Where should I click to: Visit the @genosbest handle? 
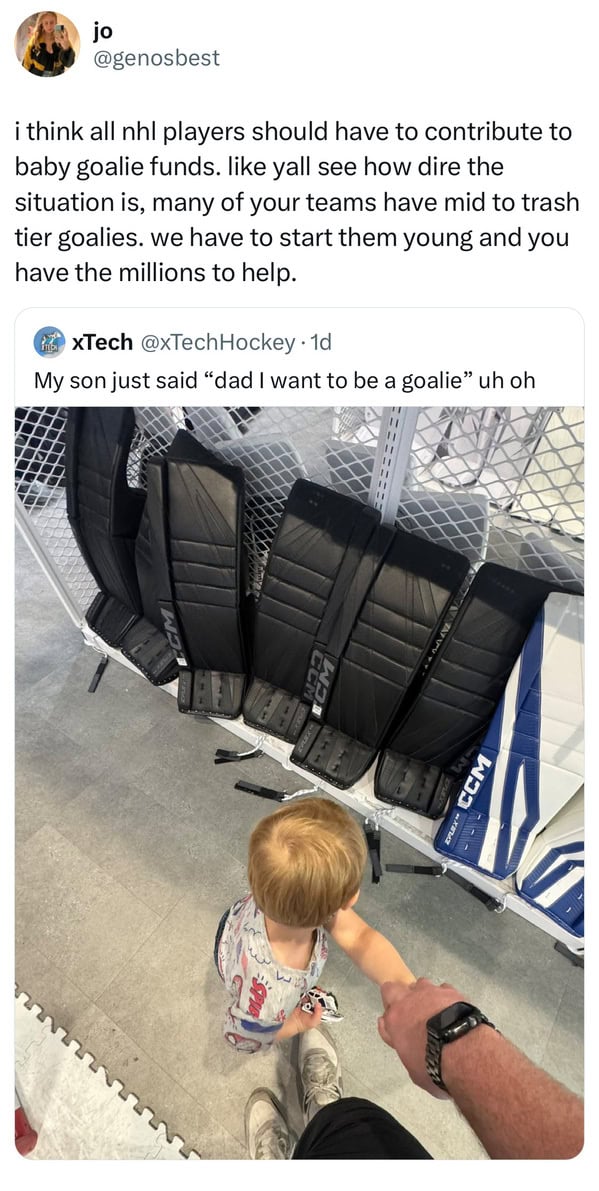click(156, 57)
